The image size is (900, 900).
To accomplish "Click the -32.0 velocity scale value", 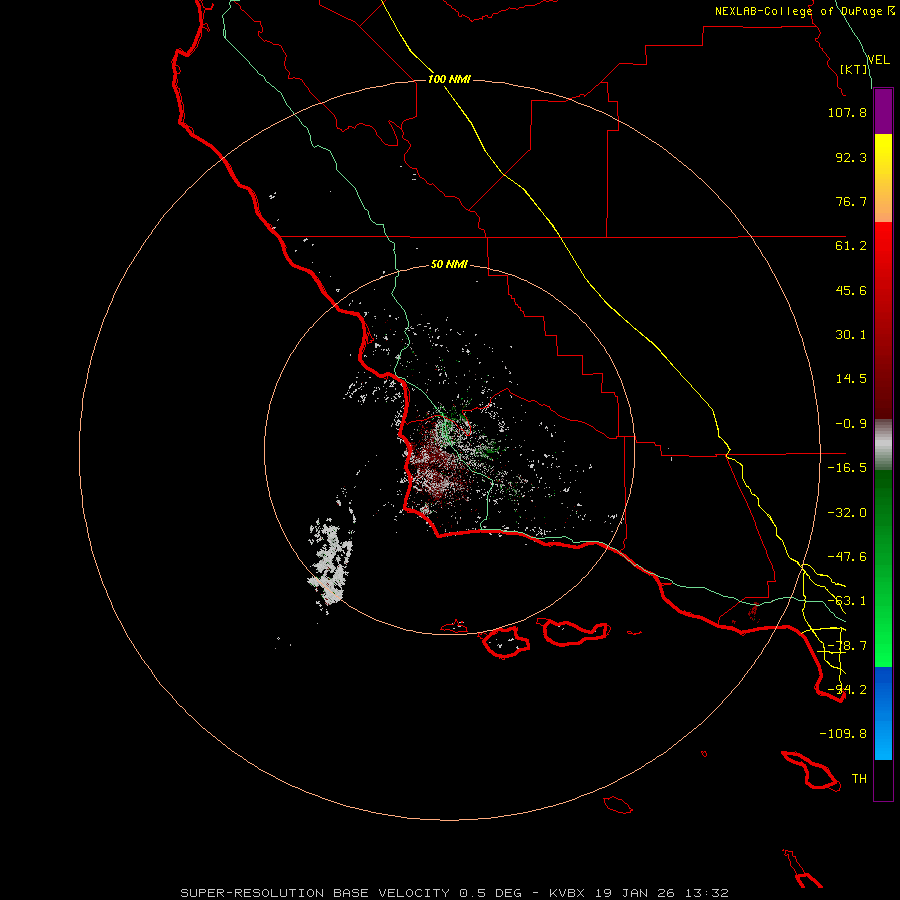I will pos(847,513).
